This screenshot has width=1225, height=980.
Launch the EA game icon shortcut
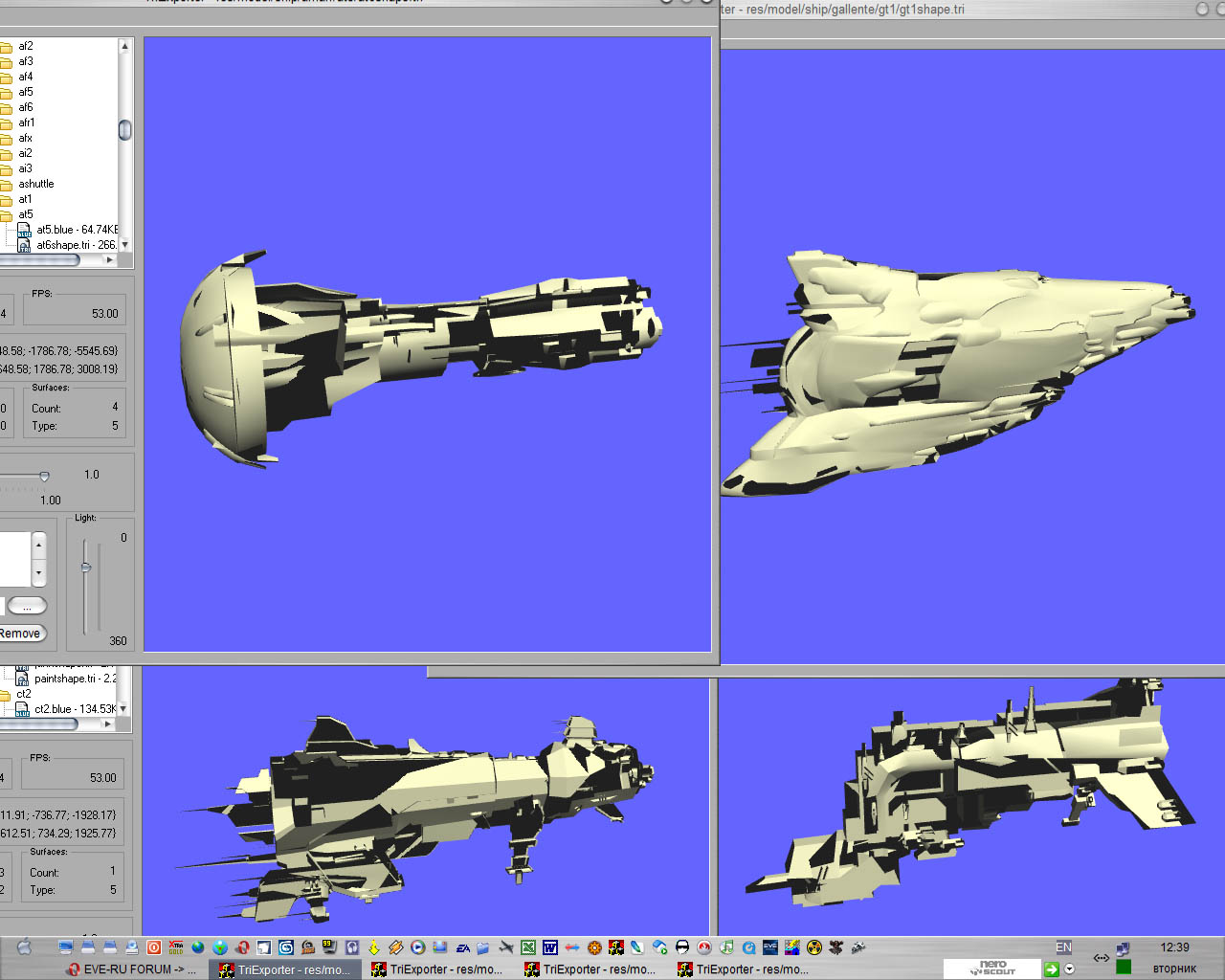click(462, 947)
